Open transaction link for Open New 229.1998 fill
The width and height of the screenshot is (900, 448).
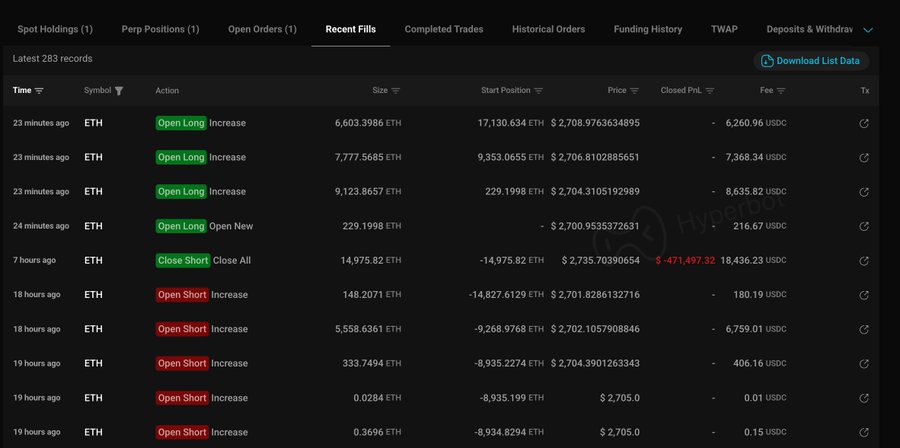tap(864, 227)
